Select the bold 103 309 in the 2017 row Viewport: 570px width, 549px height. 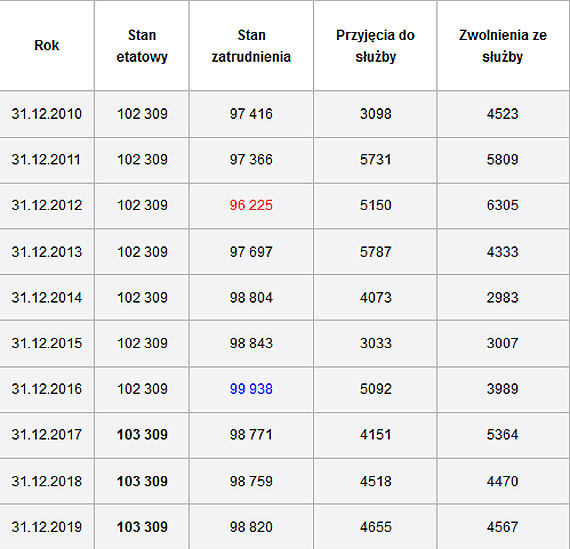click(x=142, y=434)
